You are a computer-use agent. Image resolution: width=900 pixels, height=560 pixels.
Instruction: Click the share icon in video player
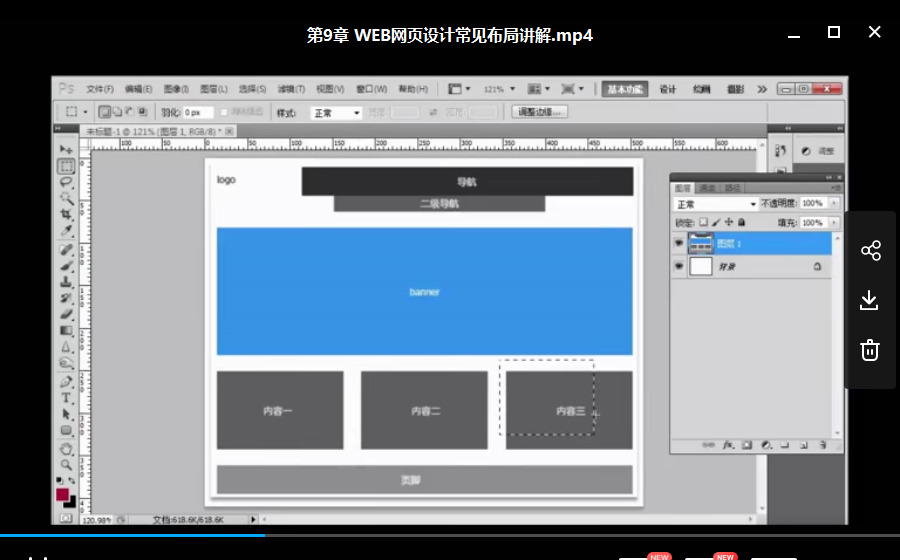(x=870, y=251)
